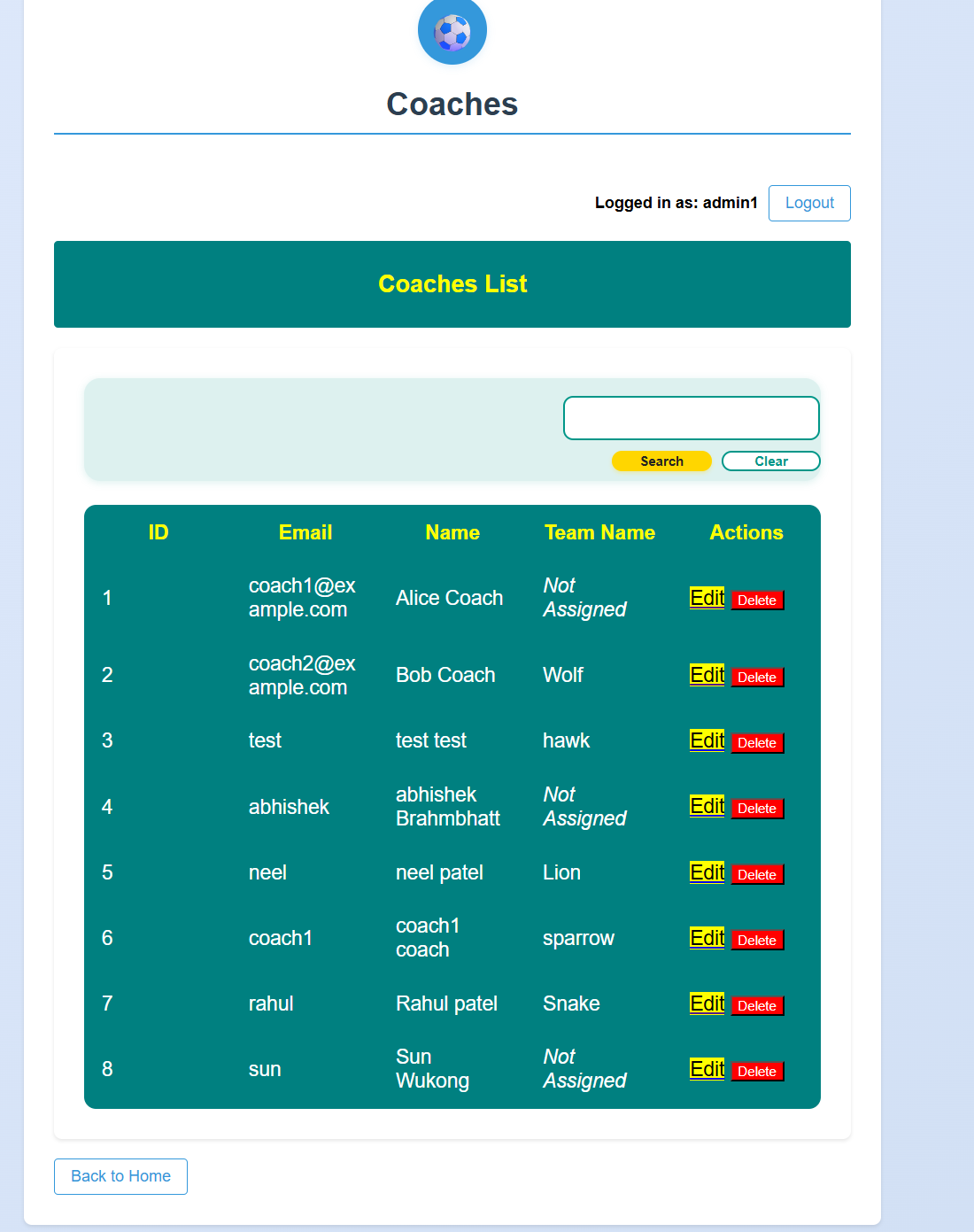The image size is (974, 1232).
Task: Edit the Alice Coach row
Action: (707, 598)
